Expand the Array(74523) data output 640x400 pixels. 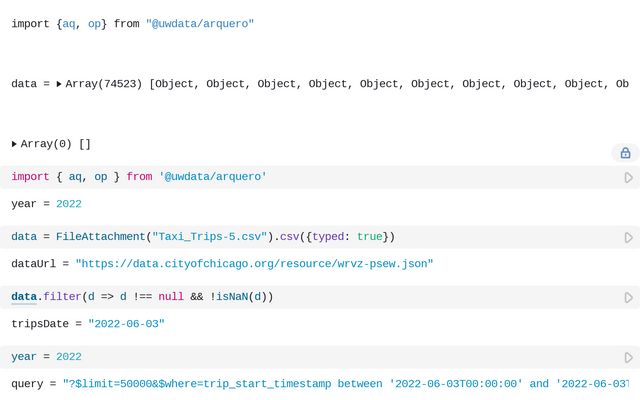pos(59,84)
